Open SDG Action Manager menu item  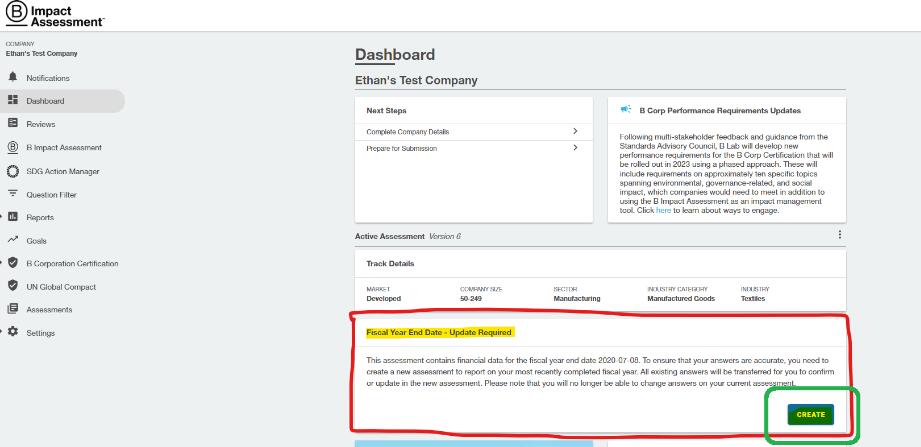[63, 172]
